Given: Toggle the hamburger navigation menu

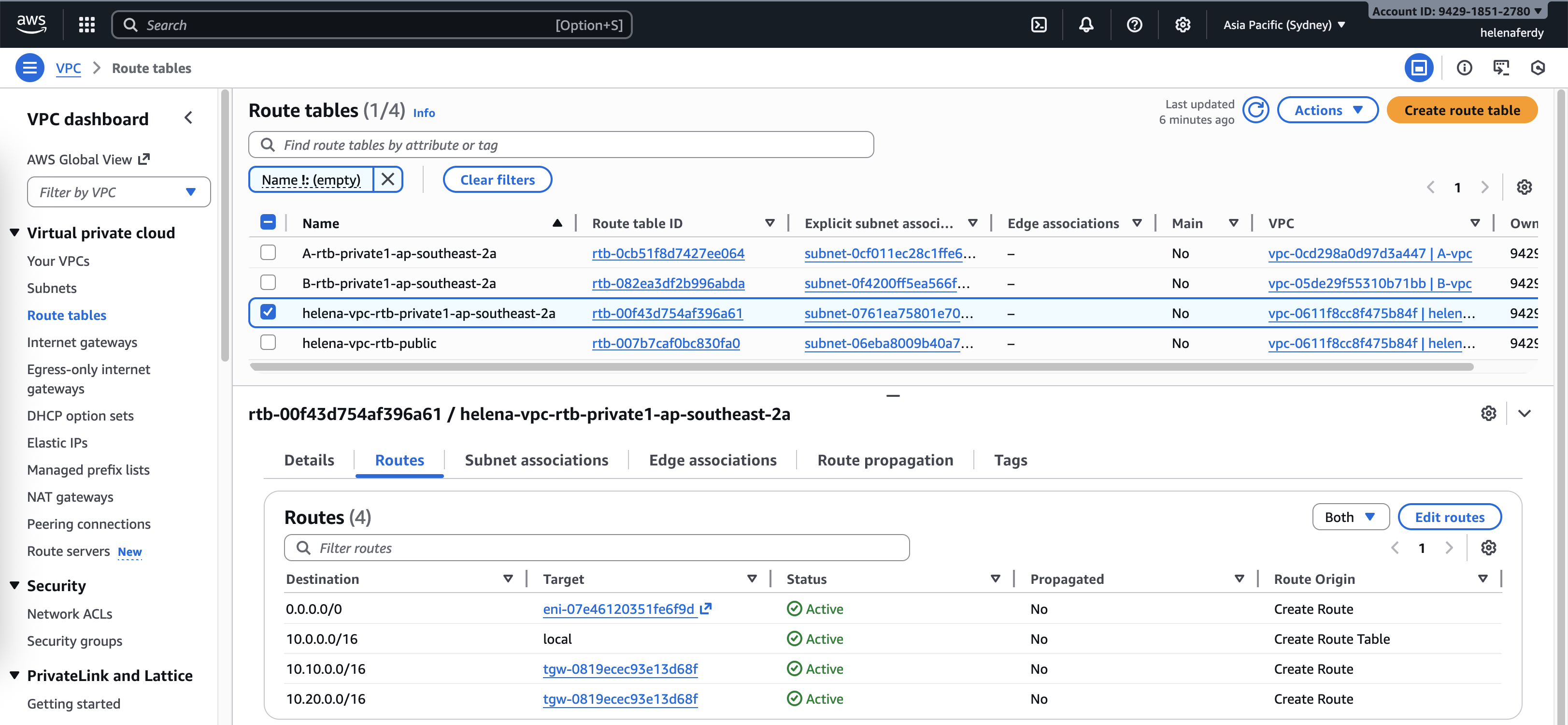Looking at the screenshot, I should coord(29,68).
